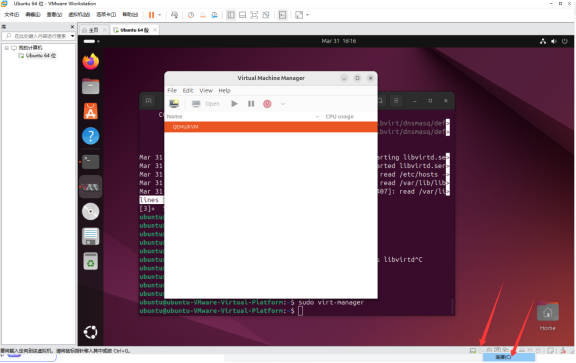Open Trash from the dock
This screenshot has height=363, width=576.
click(x=91, y=262)
